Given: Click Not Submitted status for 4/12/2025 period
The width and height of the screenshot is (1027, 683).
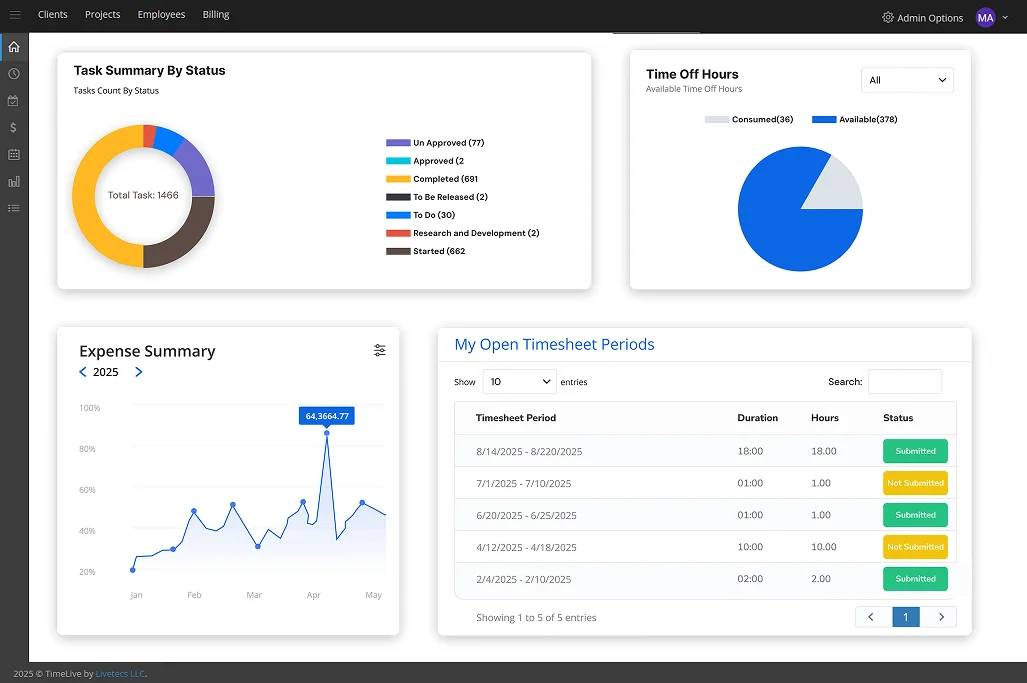Looking at the screenshot, I should click(x=915, y=547).
